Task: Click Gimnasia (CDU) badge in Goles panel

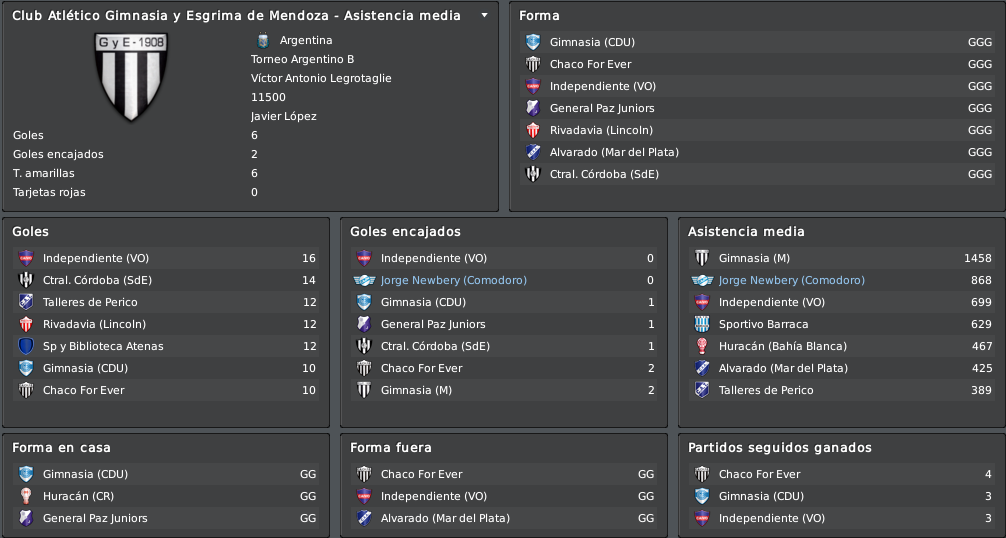Action: point(26,368)
